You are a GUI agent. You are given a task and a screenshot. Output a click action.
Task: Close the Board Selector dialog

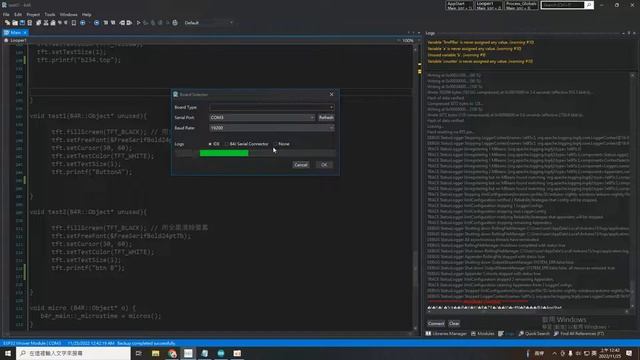point(331,94)
